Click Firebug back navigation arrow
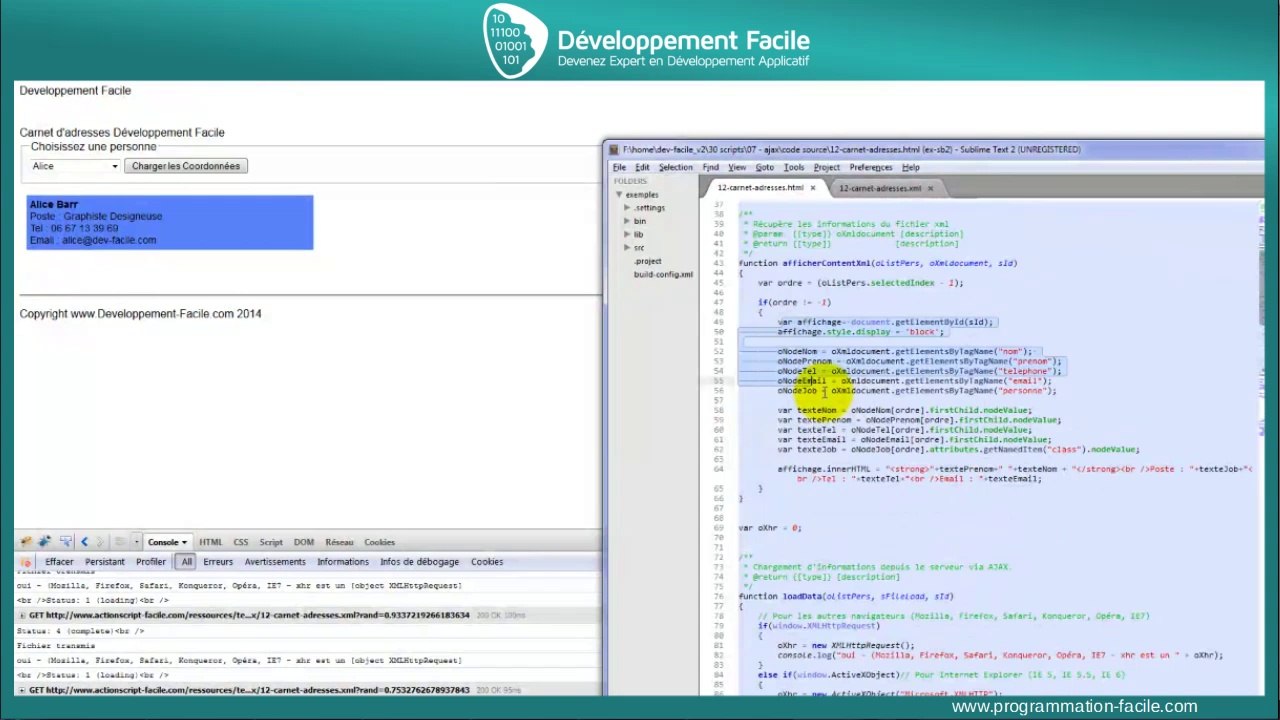This screenshot has width=1280, height=720. [x=84, y=542]
